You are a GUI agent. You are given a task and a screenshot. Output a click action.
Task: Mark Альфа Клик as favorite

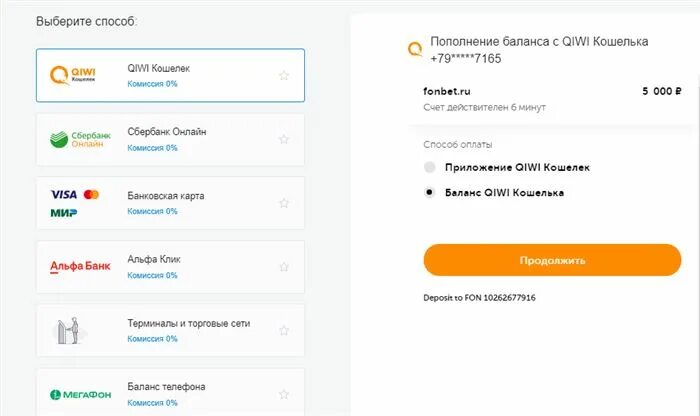pyautogui.click(x=284, y=267)
